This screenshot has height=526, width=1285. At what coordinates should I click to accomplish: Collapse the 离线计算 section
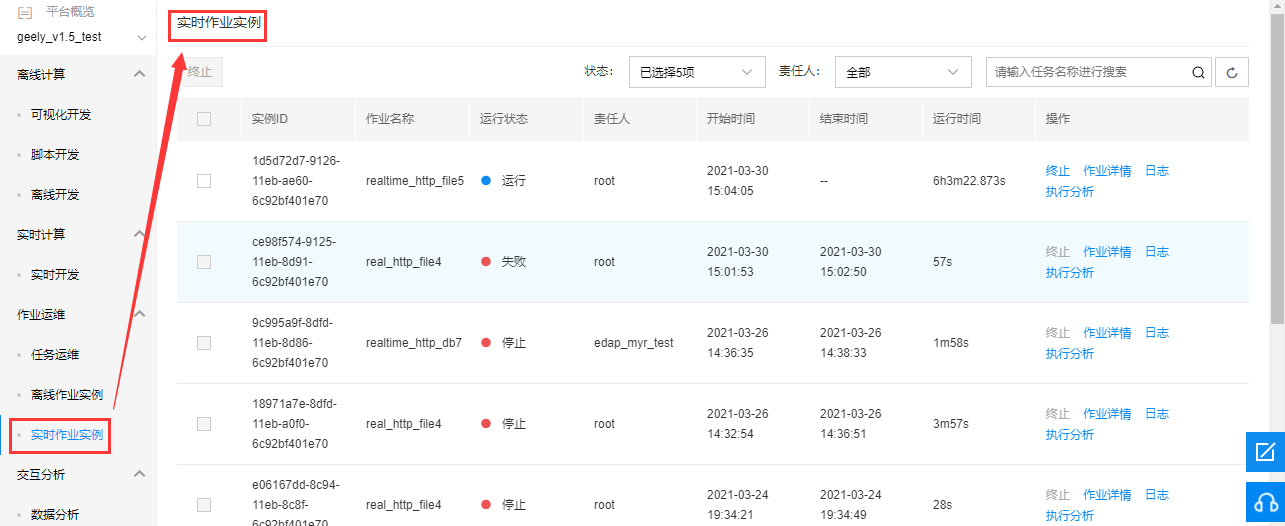pos(139,74)
